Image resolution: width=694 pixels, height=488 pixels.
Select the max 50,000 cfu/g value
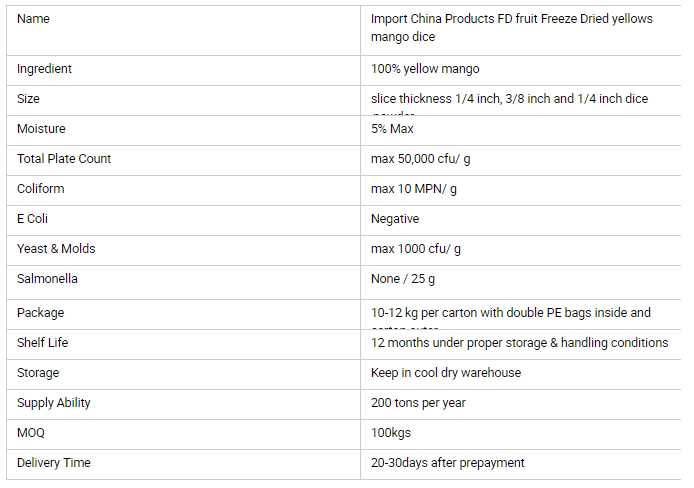[421, 159]
